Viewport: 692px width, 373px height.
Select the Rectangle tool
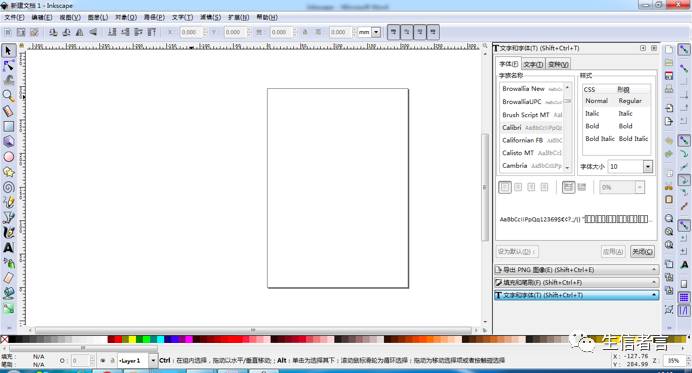point(8,127)
